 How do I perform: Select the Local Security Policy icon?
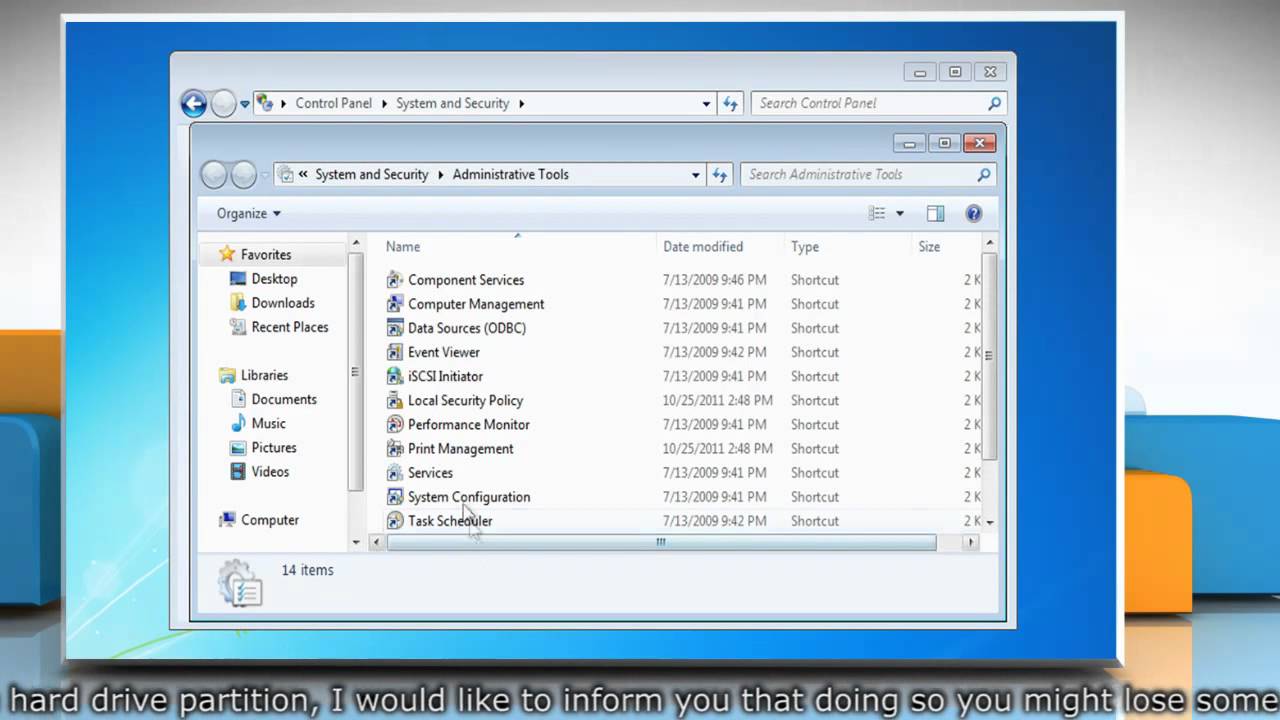point(395,400)
